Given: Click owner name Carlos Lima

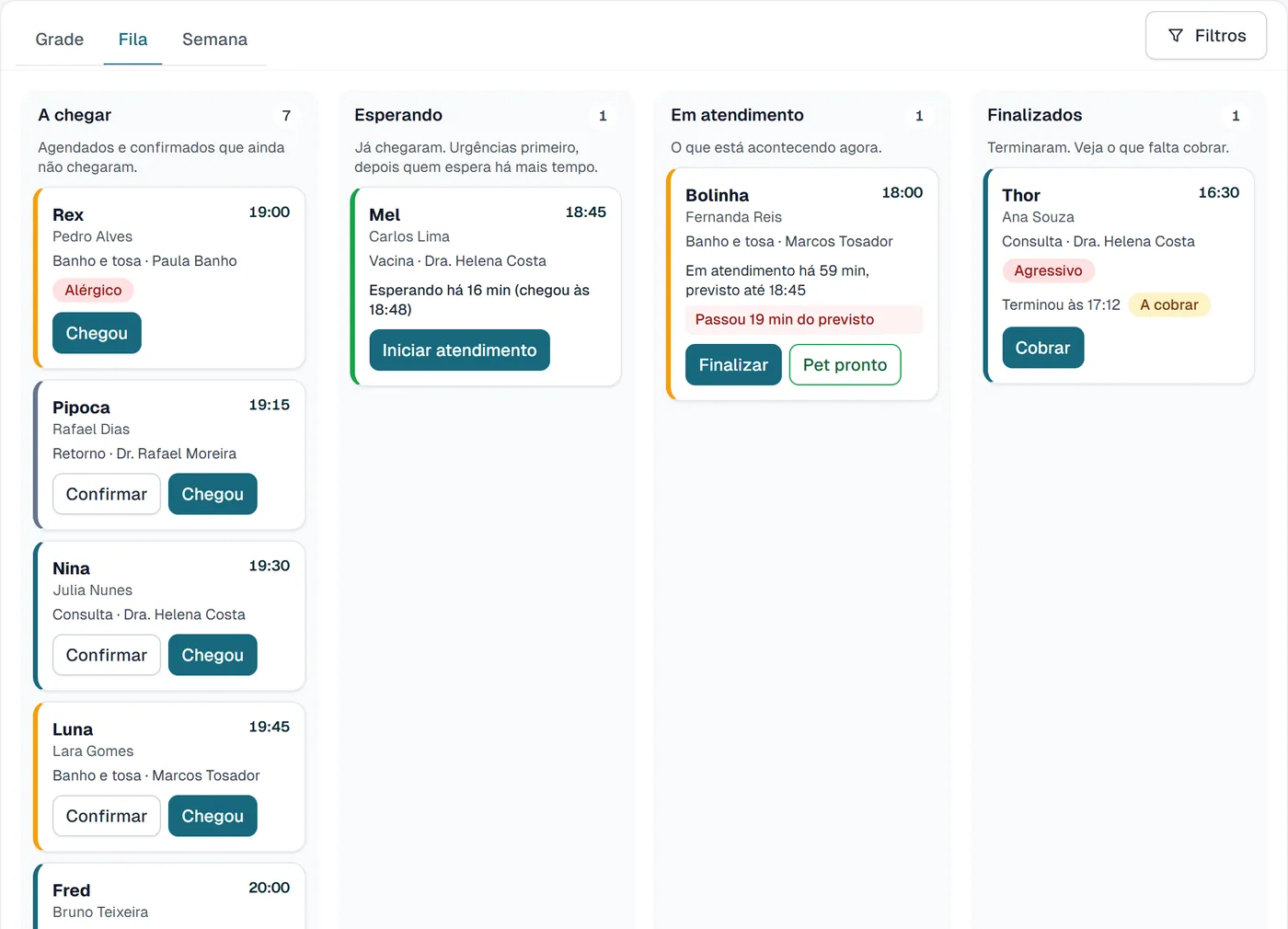Looking at the screenshot, I should (x=409, y=236).
